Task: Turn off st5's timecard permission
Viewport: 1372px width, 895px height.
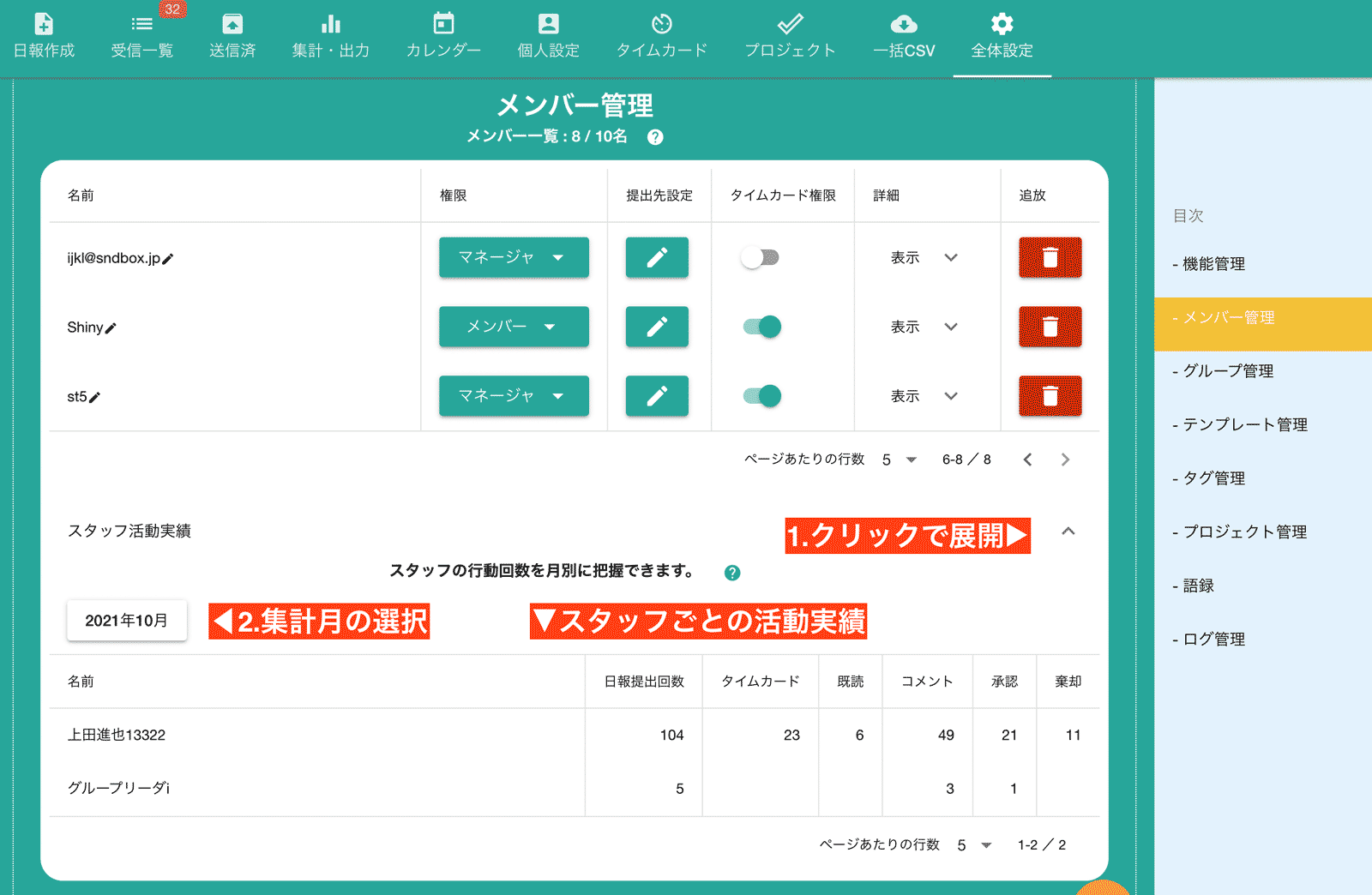Action: pos(761,395)
